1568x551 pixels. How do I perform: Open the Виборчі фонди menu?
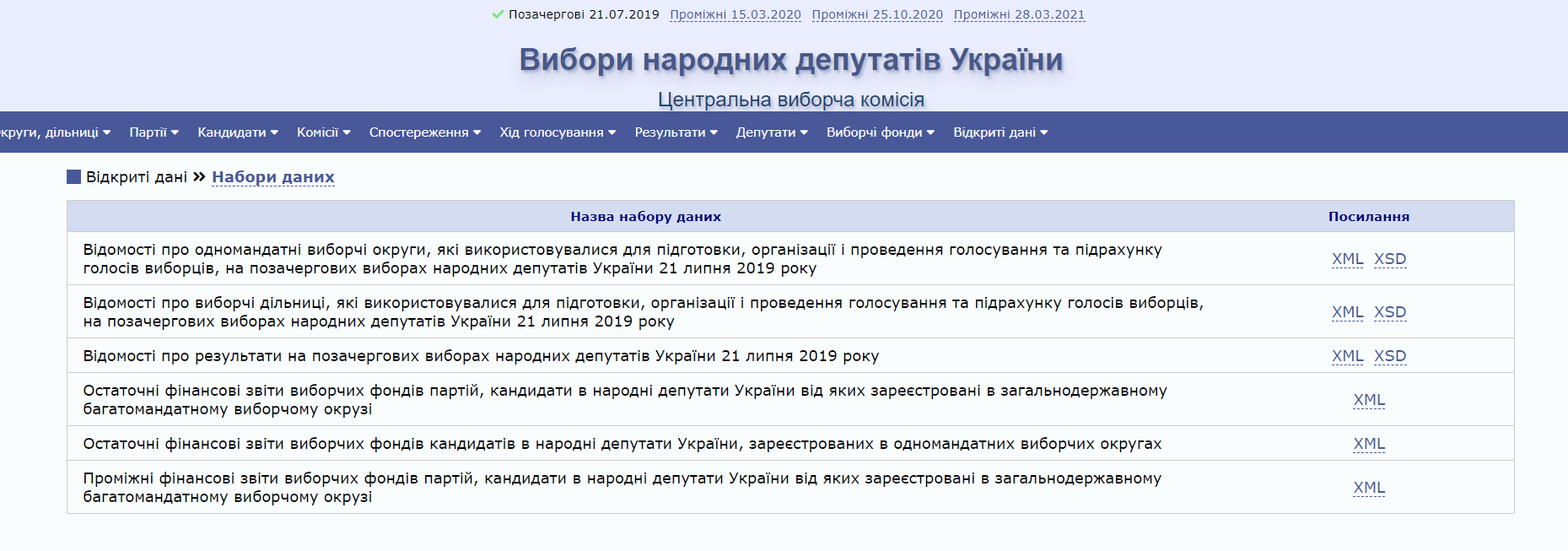(x=880, y=132)
